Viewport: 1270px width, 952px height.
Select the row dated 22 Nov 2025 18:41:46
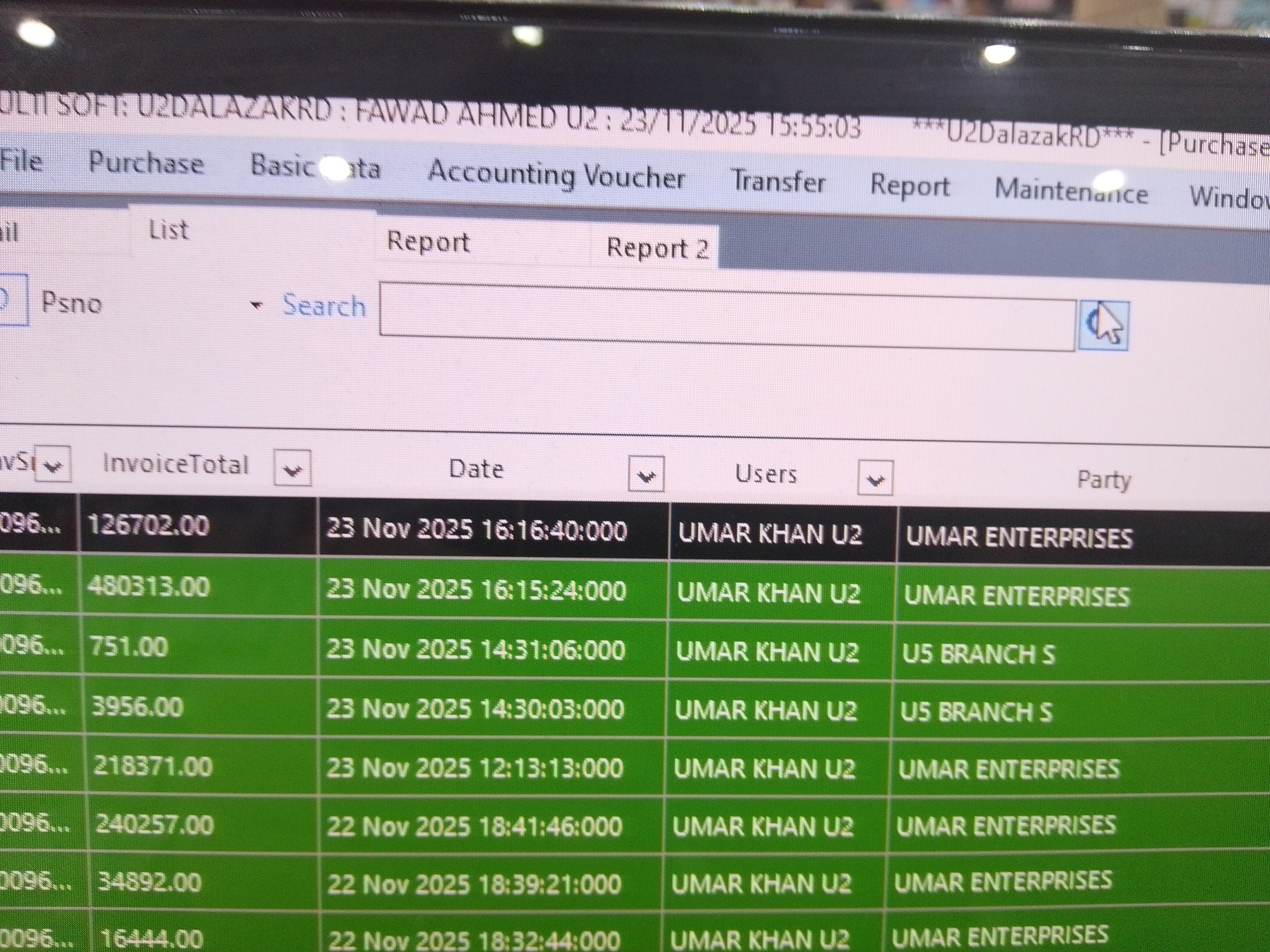click(x=474, y=826)
